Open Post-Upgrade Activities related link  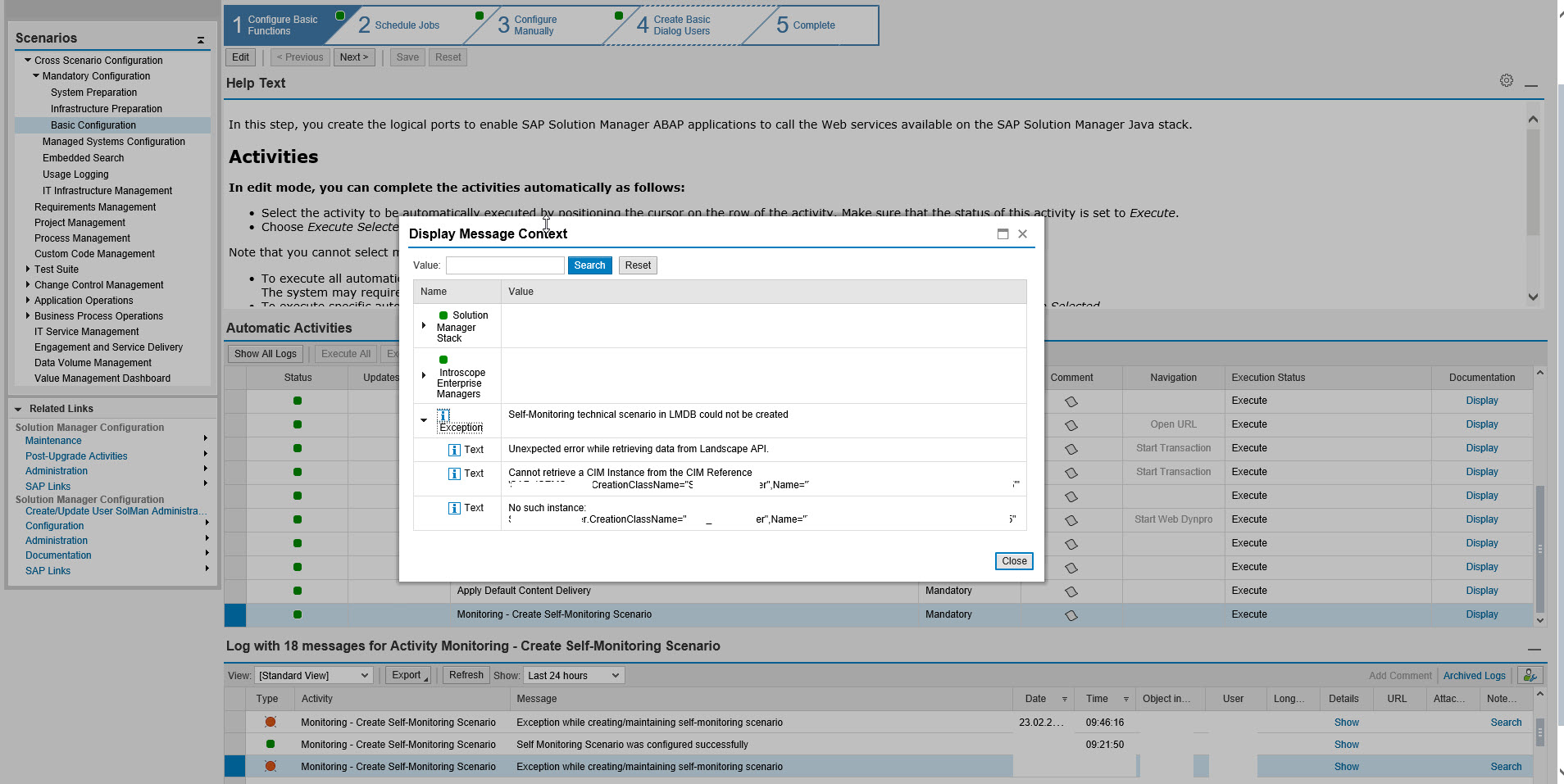tap(76, 456)
